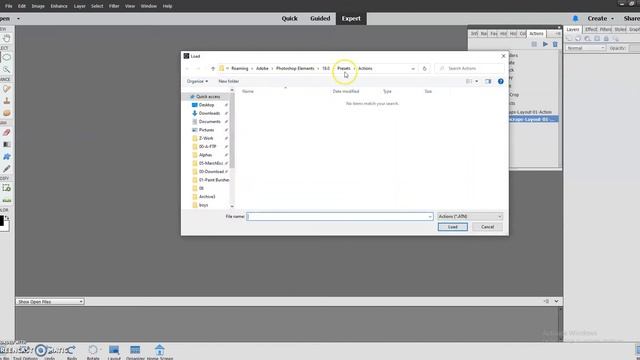Select the Straighten tool
640x360 pixels.
[7, 200]
